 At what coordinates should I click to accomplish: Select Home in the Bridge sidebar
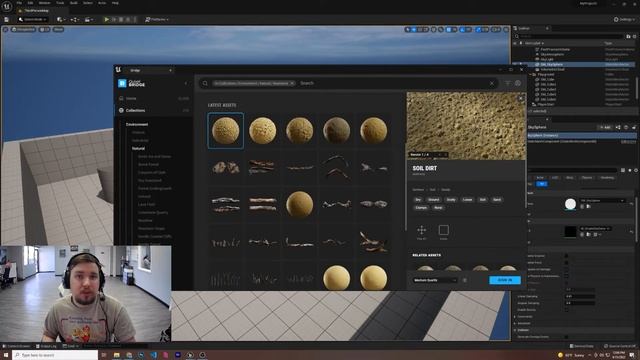click(131, 98)
